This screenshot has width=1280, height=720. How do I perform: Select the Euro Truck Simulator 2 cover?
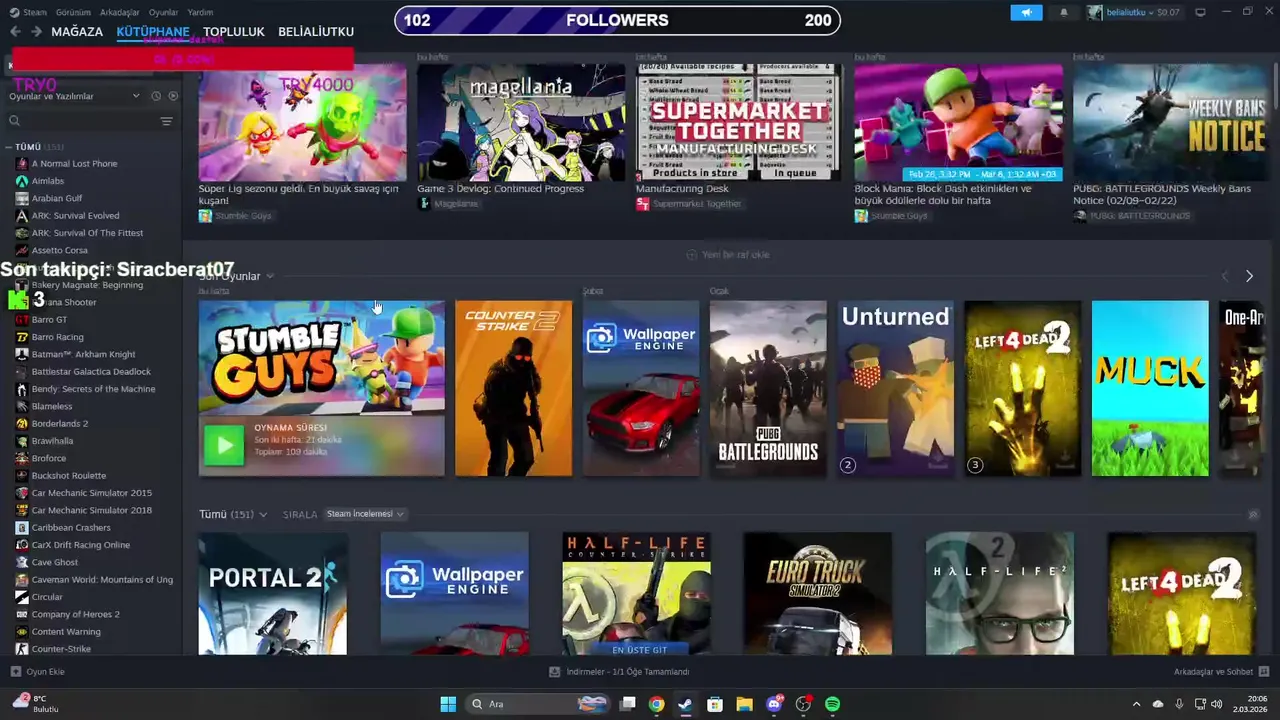click(x=818, y=594)
